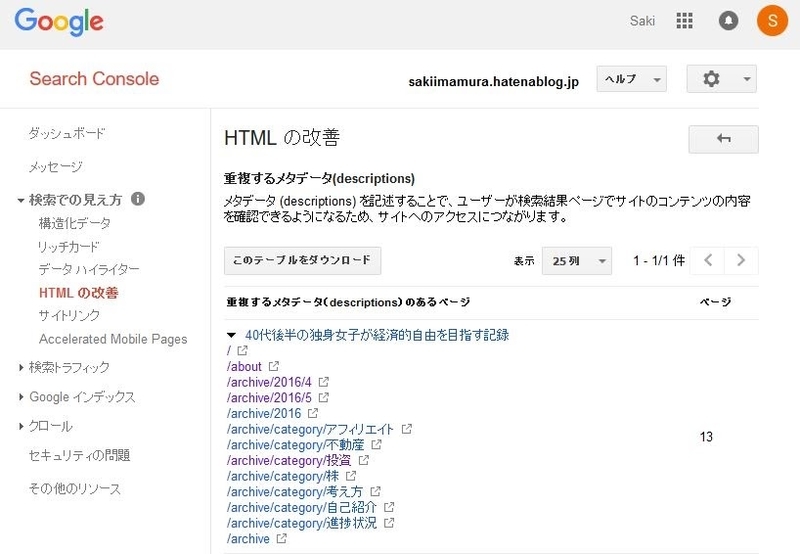Click the page count 13 cell
Screen dimensions: 800x554
click(706, 437)
